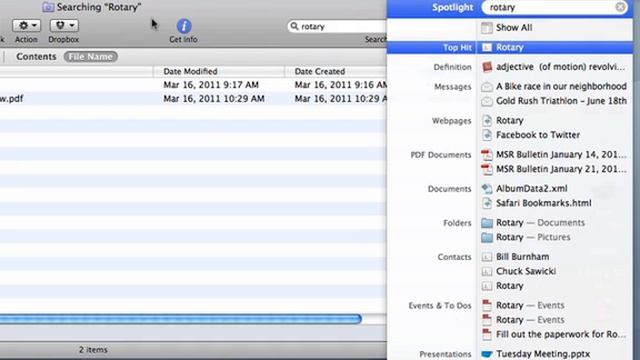
Task: Click the PDF icon for January 21 bulletin
Action: click(487, 169)
